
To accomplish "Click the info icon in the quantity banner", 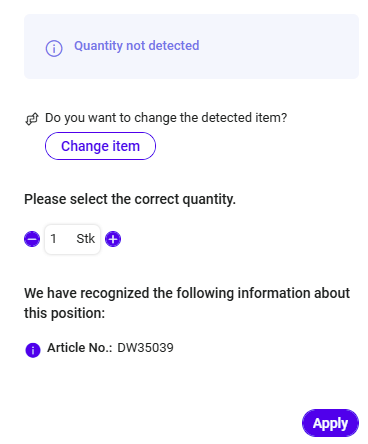I will [x=54, y=49].
